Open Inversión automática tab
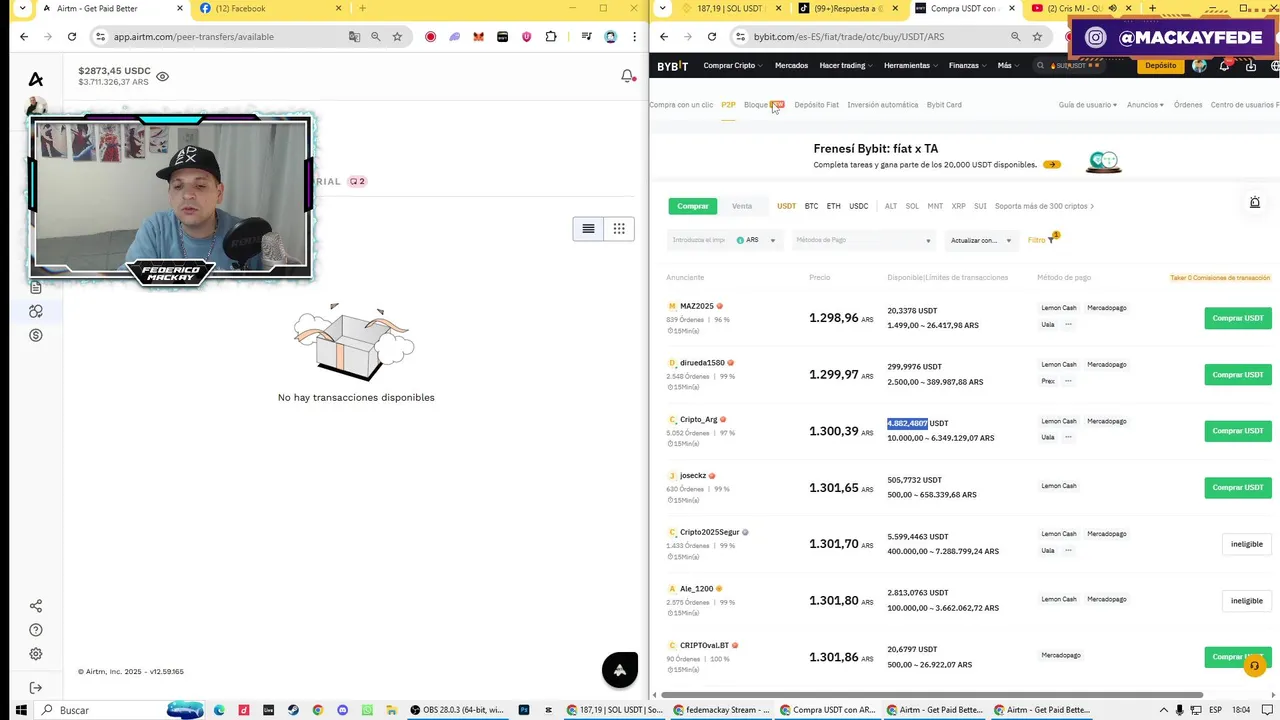This screenshot has width=1280, height=720. pos(882,105)
